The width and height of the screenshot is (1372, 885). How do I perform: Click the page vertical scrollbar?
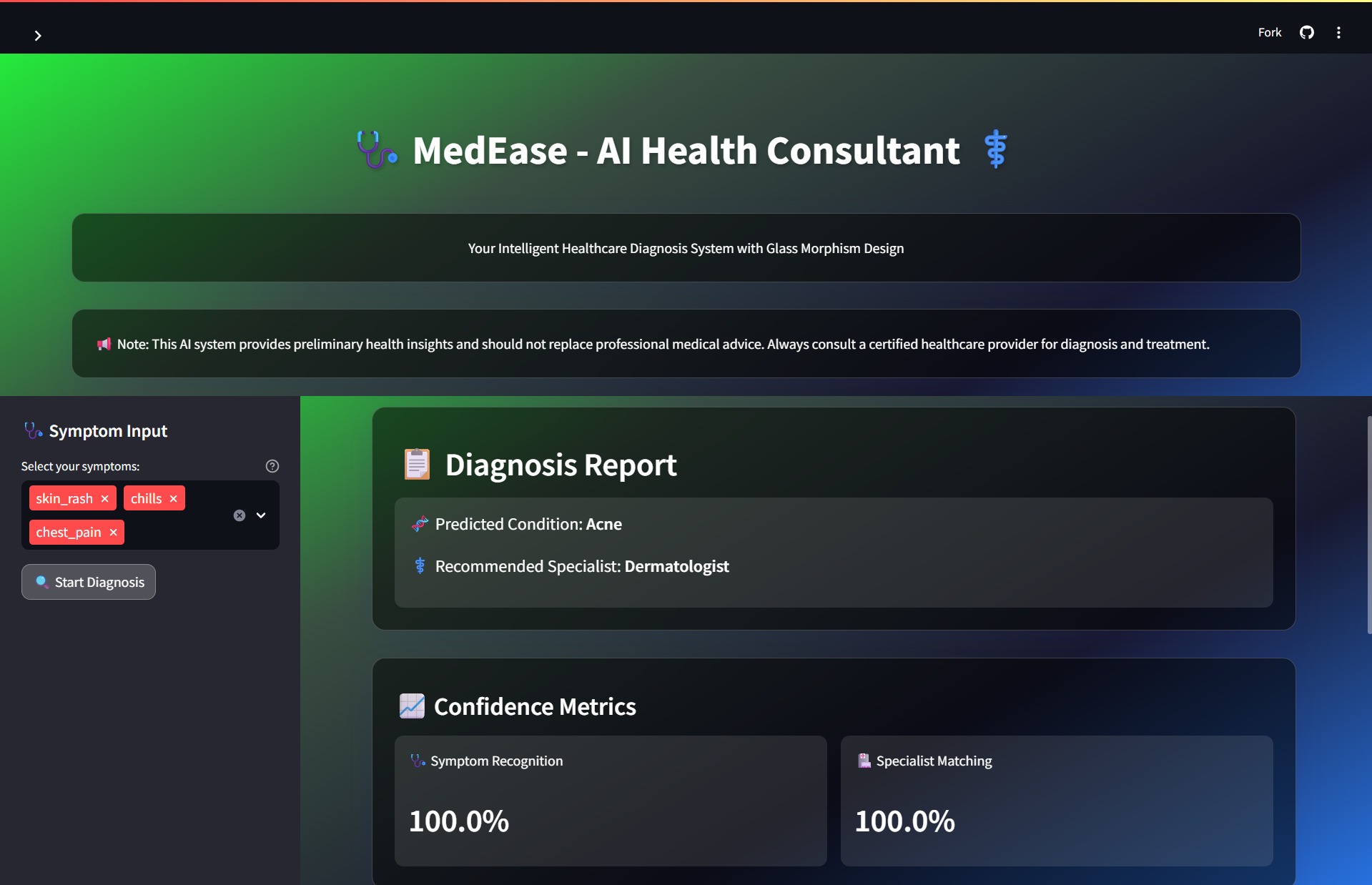(x=1369, y=525)
